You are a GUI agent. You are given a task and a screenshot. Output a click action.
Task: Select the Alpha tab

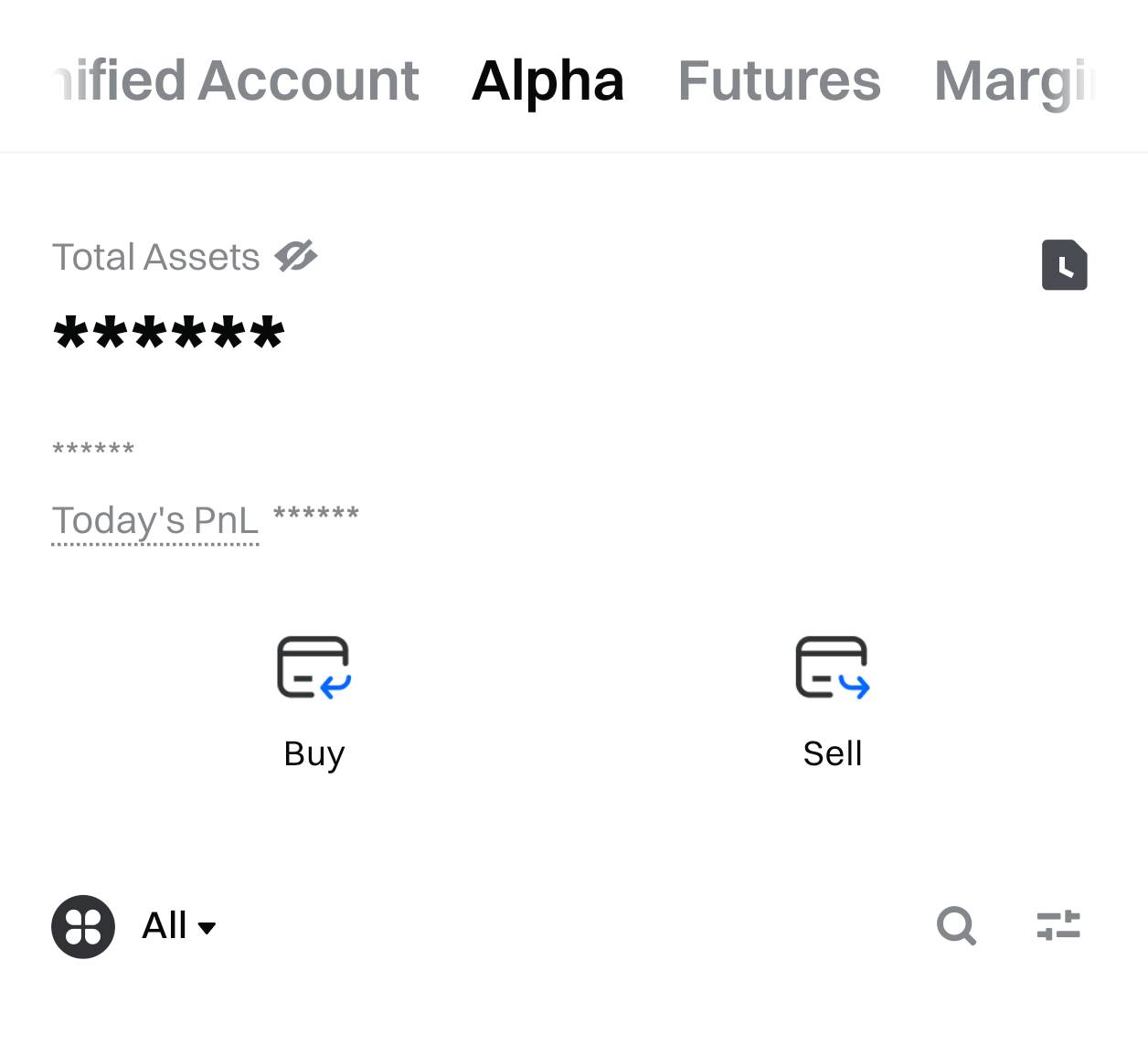tap(547, 80)
